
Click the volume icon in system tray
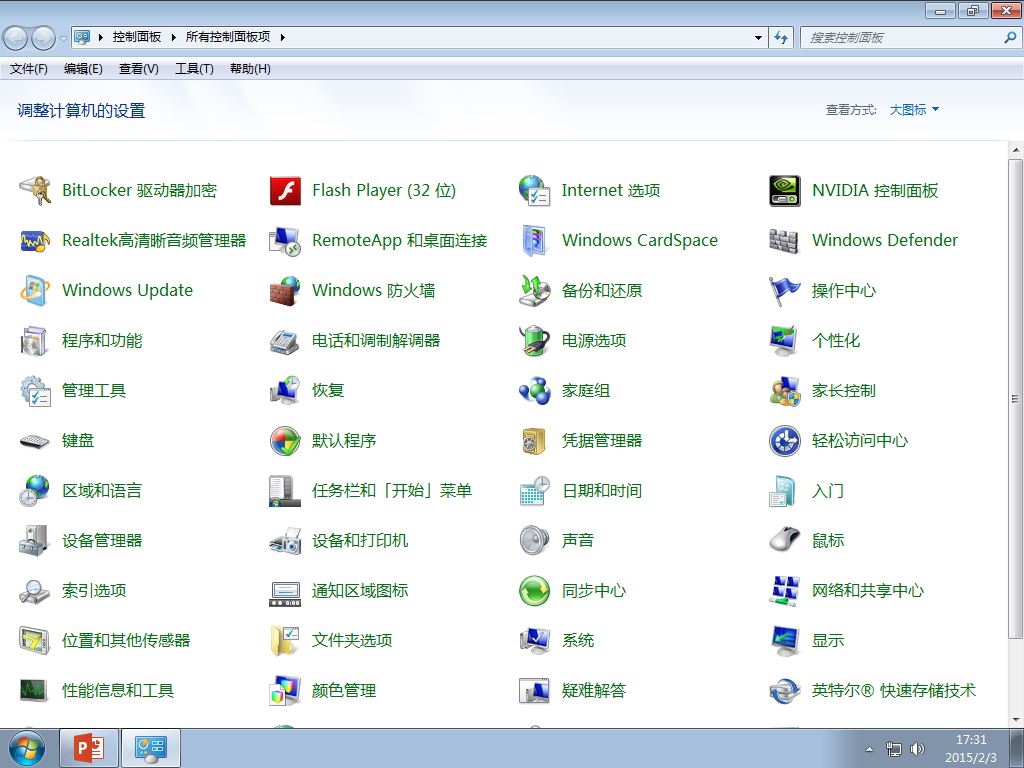[x=918, y=749]
